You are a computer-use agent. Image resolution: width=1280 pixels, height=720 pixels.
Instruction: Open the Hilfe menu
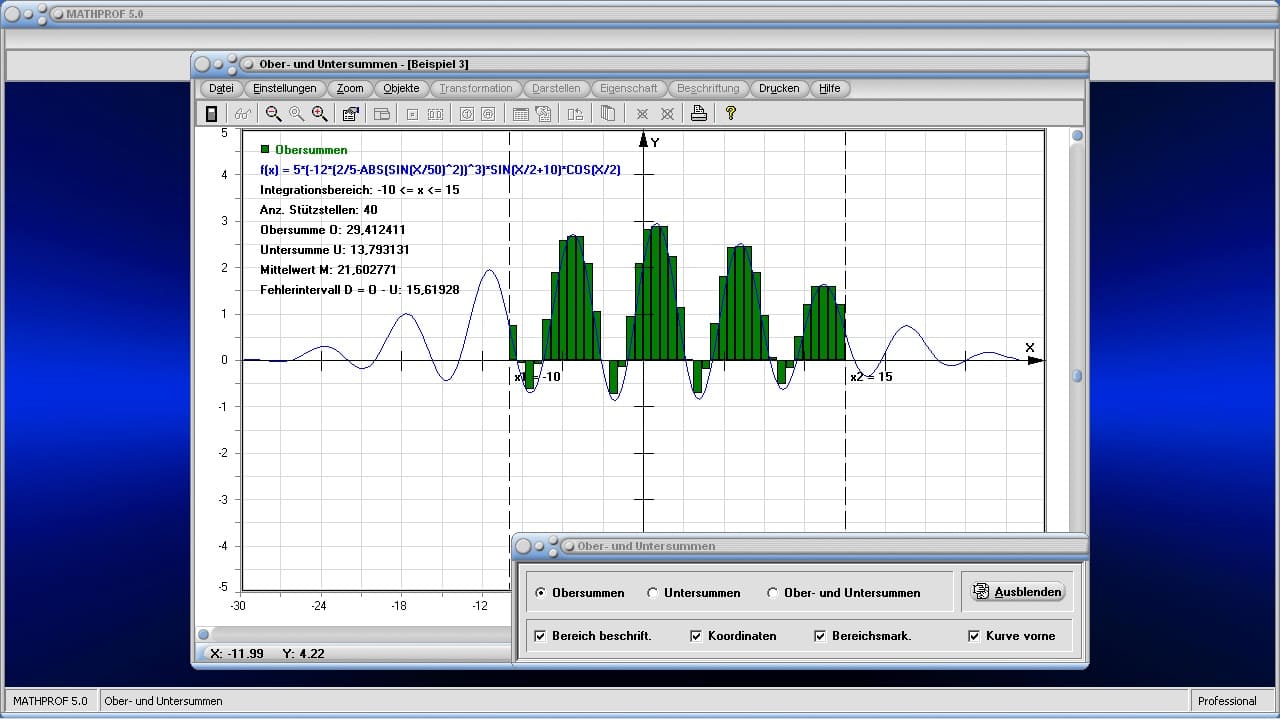pos(830,88)
